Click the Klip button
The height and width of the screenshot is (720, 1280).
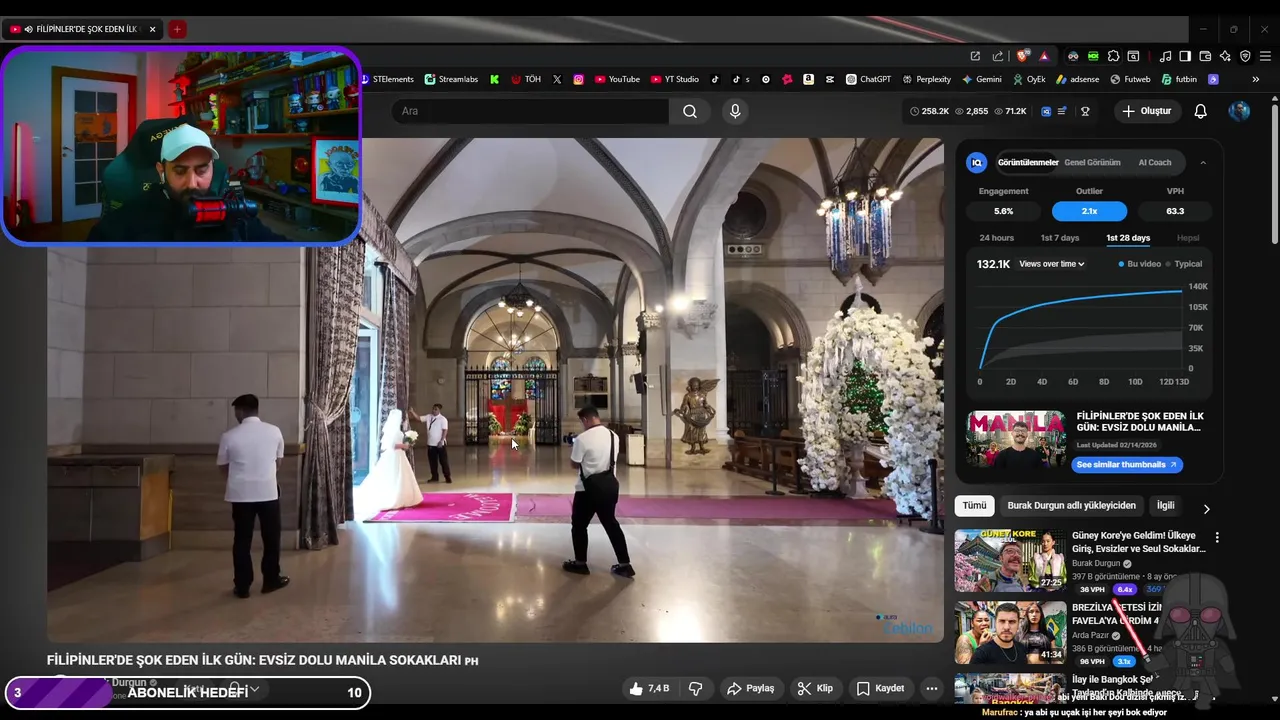click(815, 688)
